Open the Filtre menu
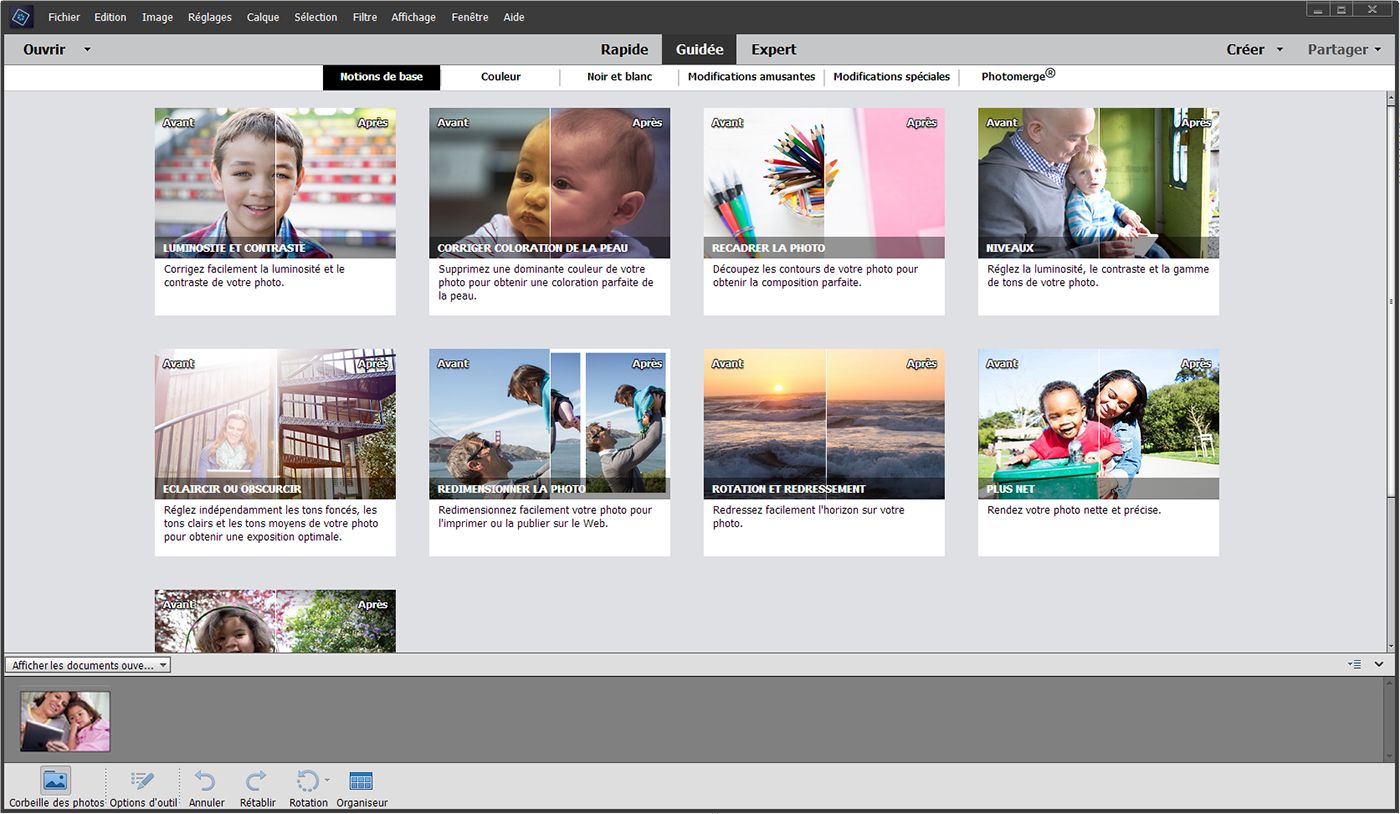Screen dimensions: 1400x814 point(365,17)
